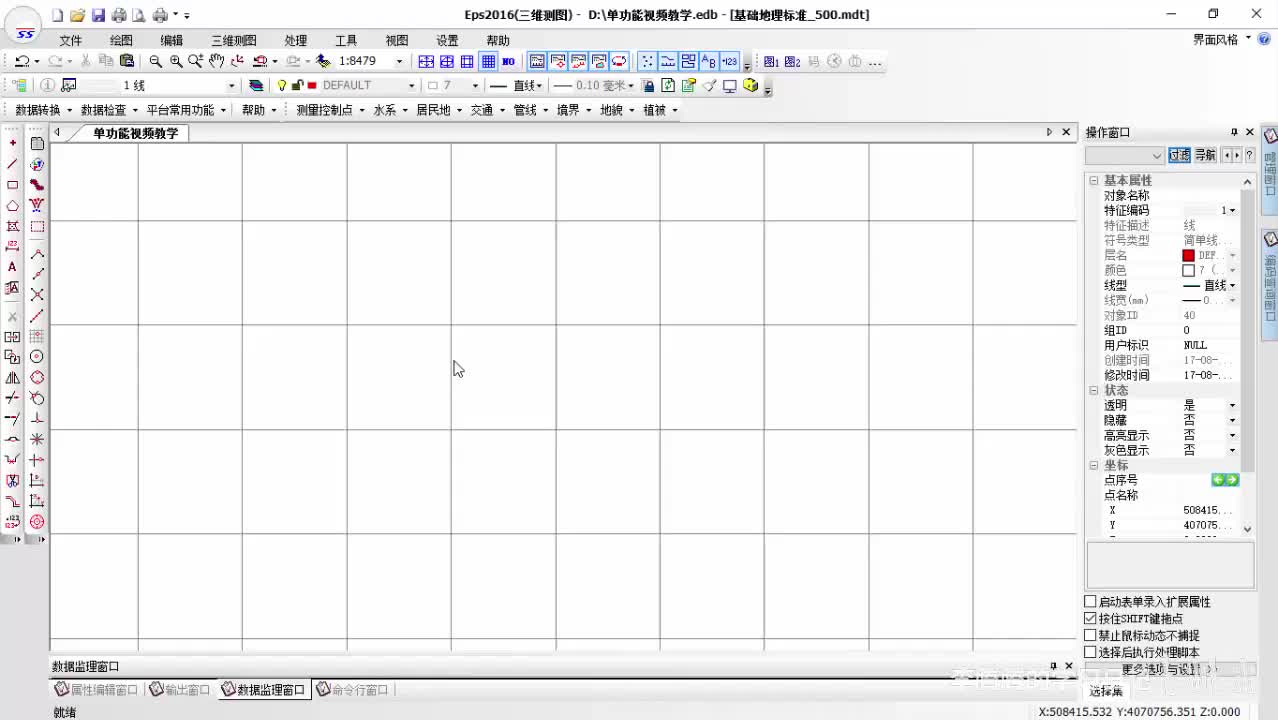Open the 三维测图 menu
1278x720 pixels.
tap(233, 41)
